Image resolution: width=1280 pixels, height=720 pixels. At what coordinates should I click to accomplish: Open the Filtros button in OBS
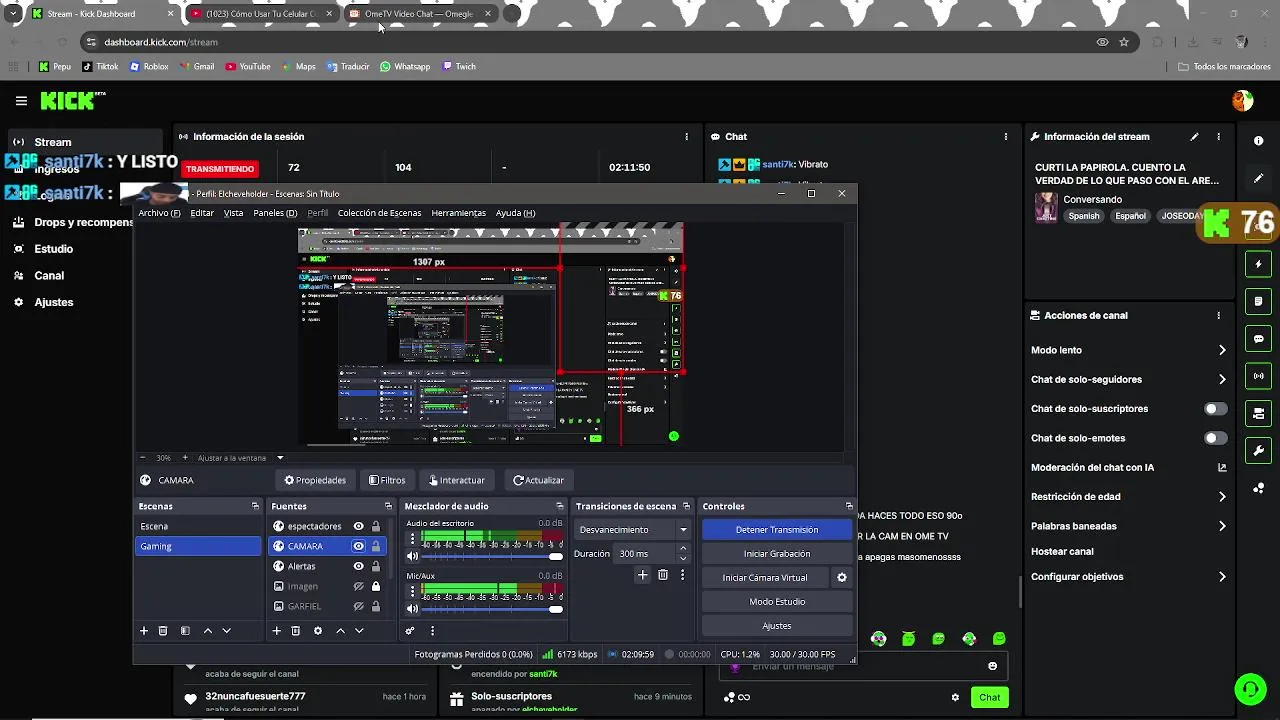[x=387, y=480]
